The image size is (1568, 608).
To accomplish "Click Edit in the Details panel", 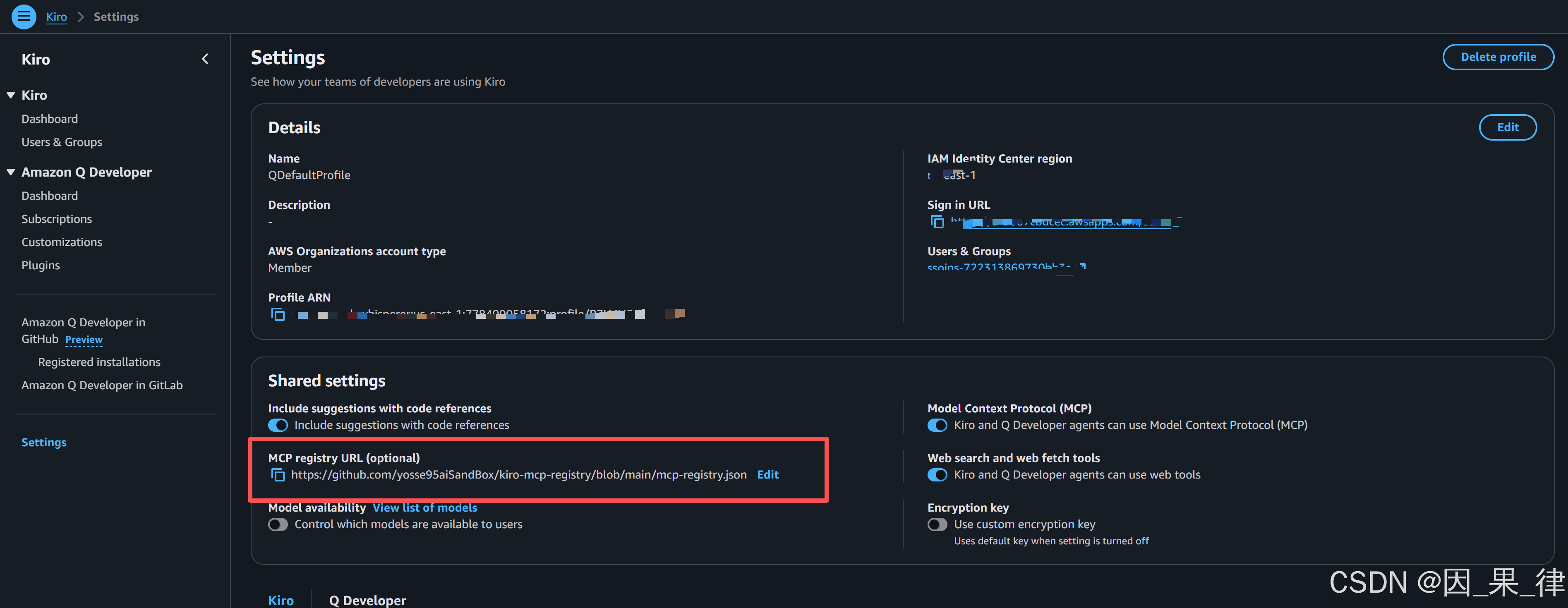I will pyautogui.click(x=1507, y=127).
